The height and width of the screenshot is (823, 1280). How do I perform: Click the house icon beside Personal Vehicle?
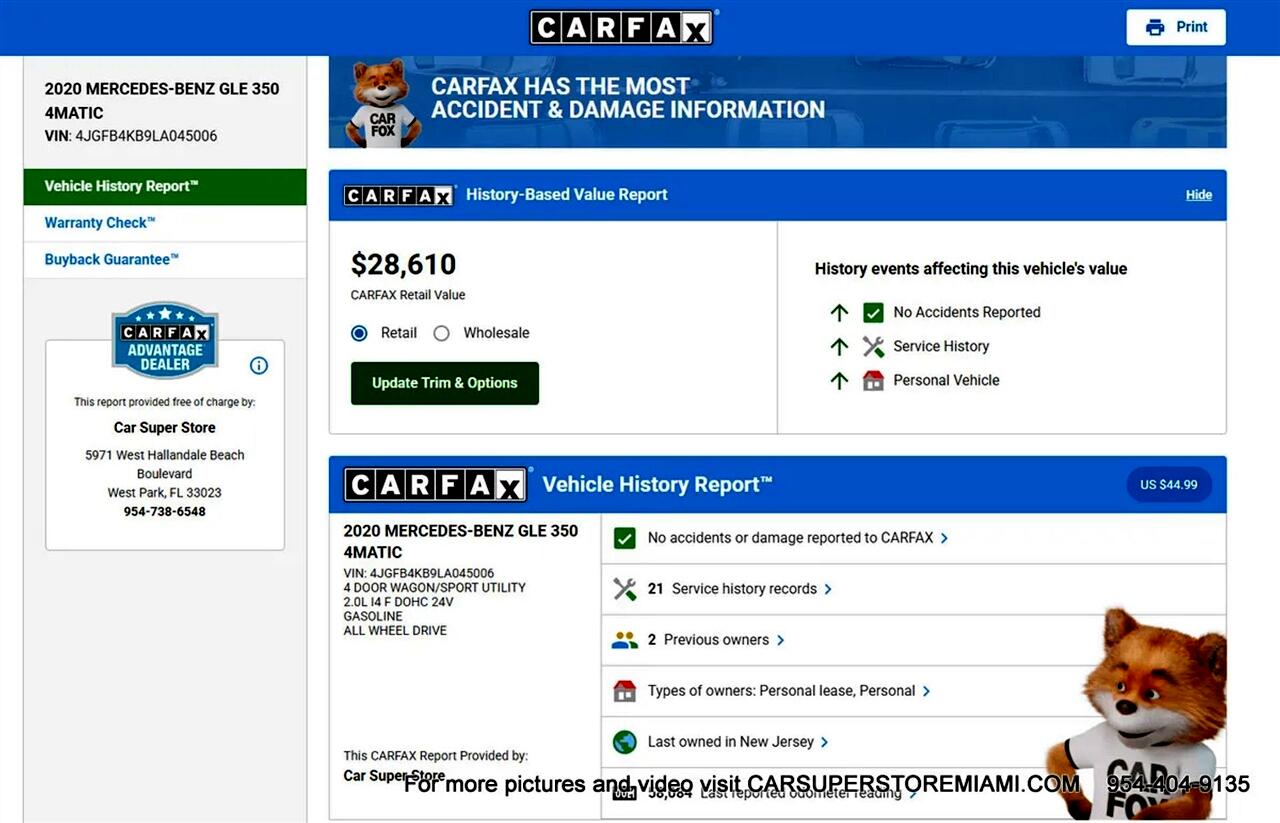(x=873, y=380)
